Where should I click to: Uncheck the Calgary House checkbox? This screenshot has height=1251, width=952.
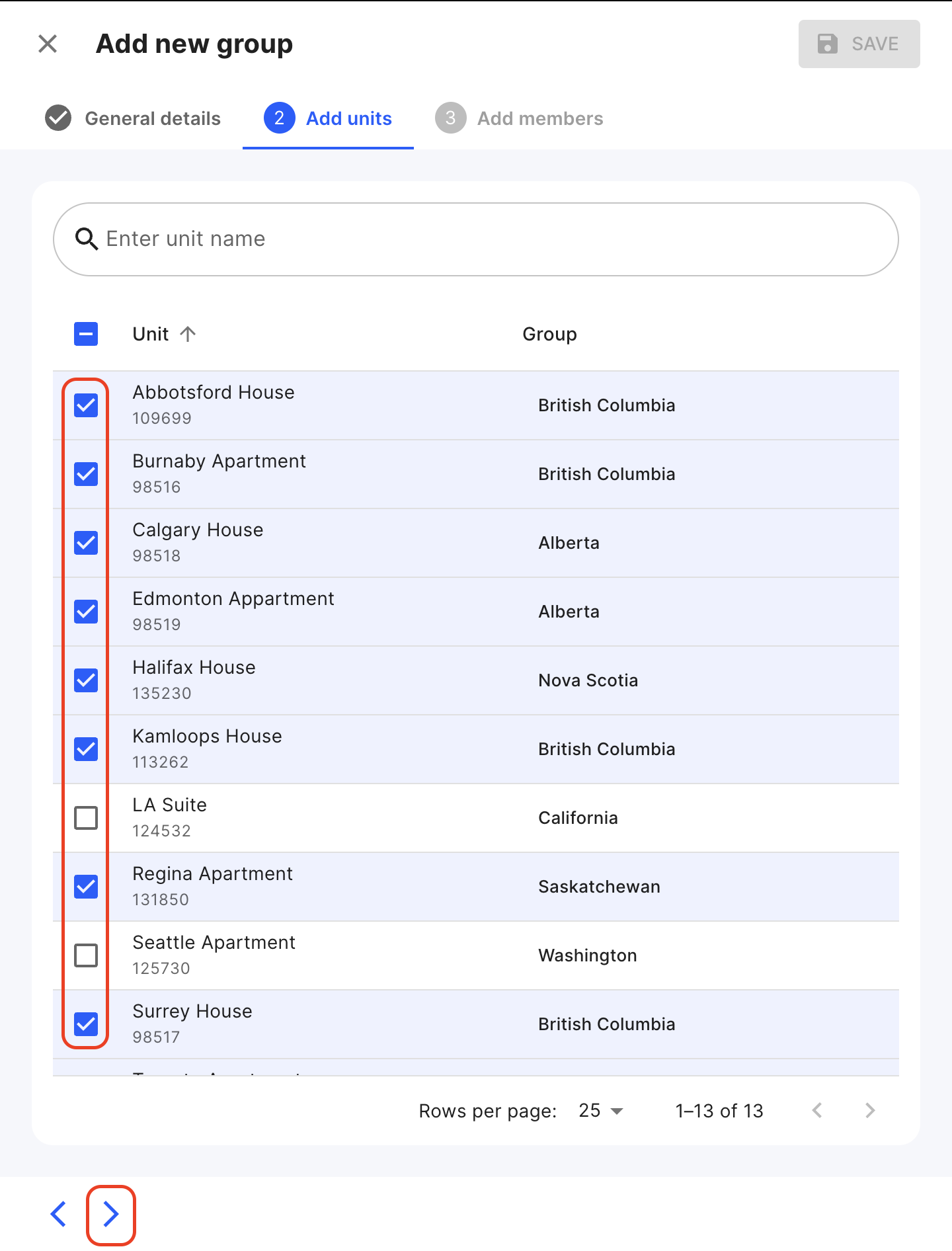click(x=86, y=543)
